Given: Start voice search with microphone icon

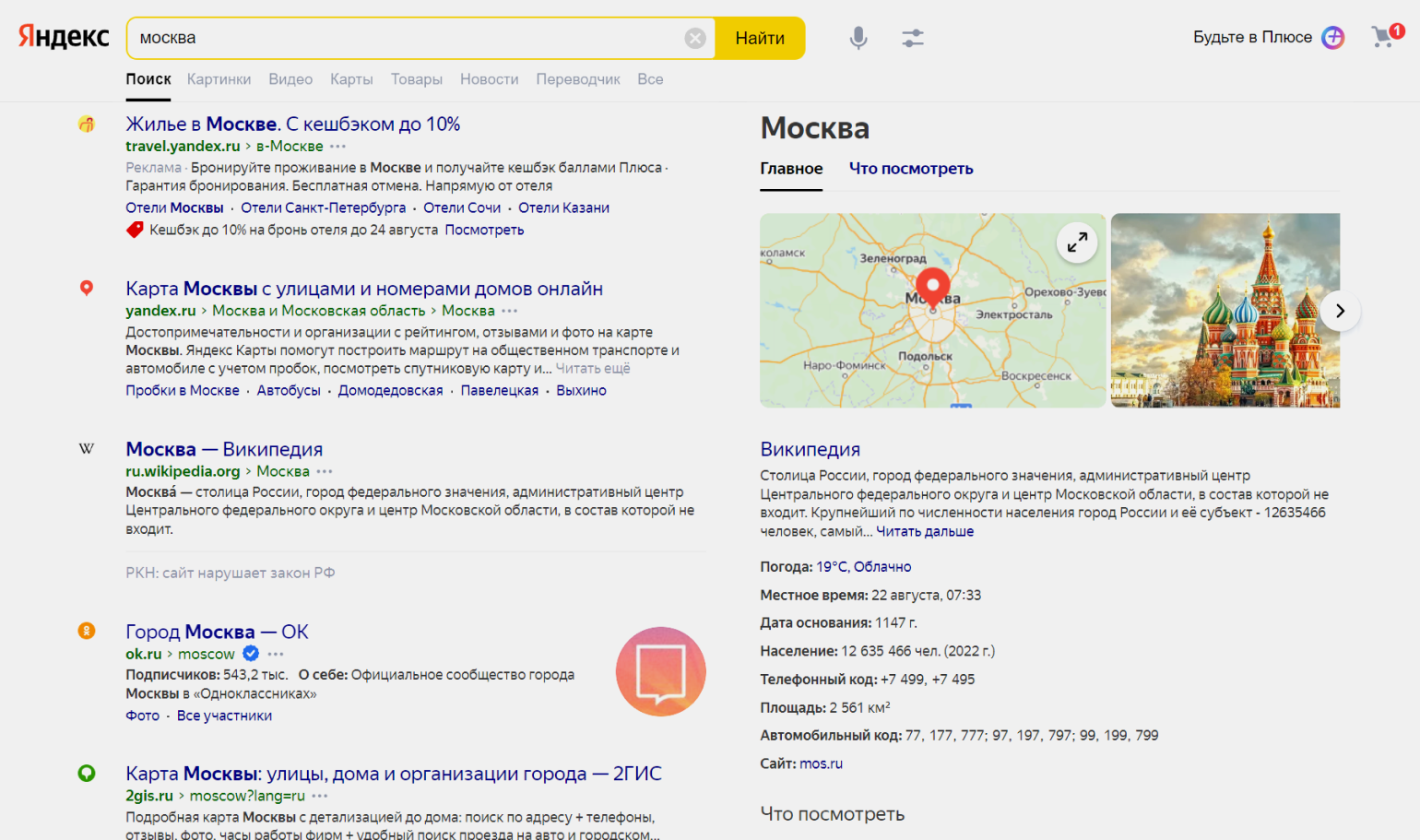Looking at the screenshot, I should pos(858,38).
